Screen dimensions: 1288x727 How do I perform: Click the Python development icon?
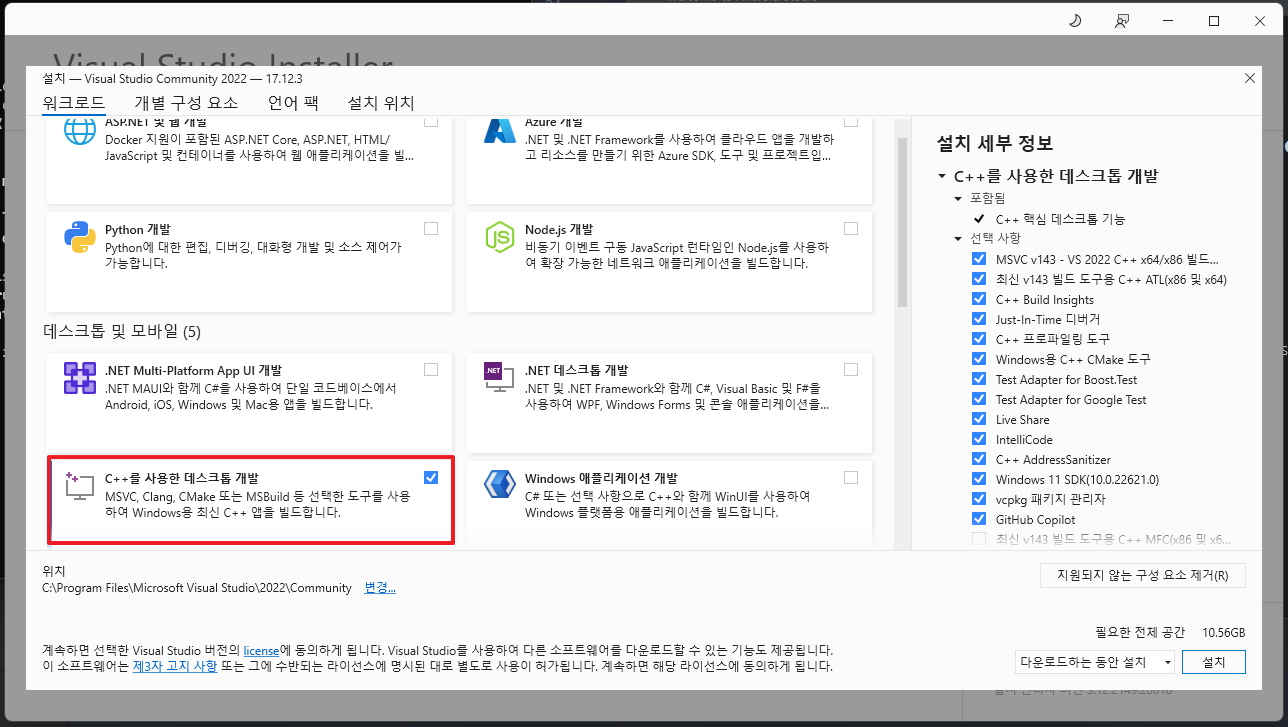click(80, 237)
